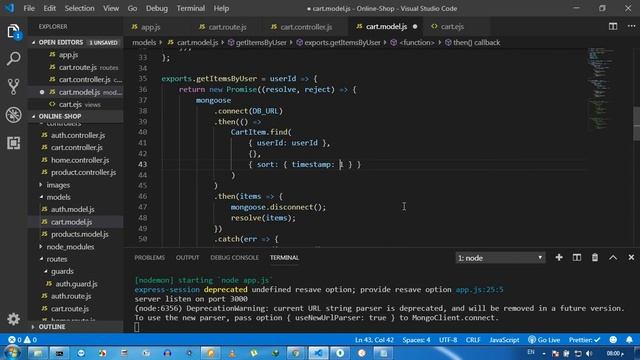This screenshot has width=640, height=360.
Task: Click the errors and warnings status indicator
Action: tap(22, 340)
